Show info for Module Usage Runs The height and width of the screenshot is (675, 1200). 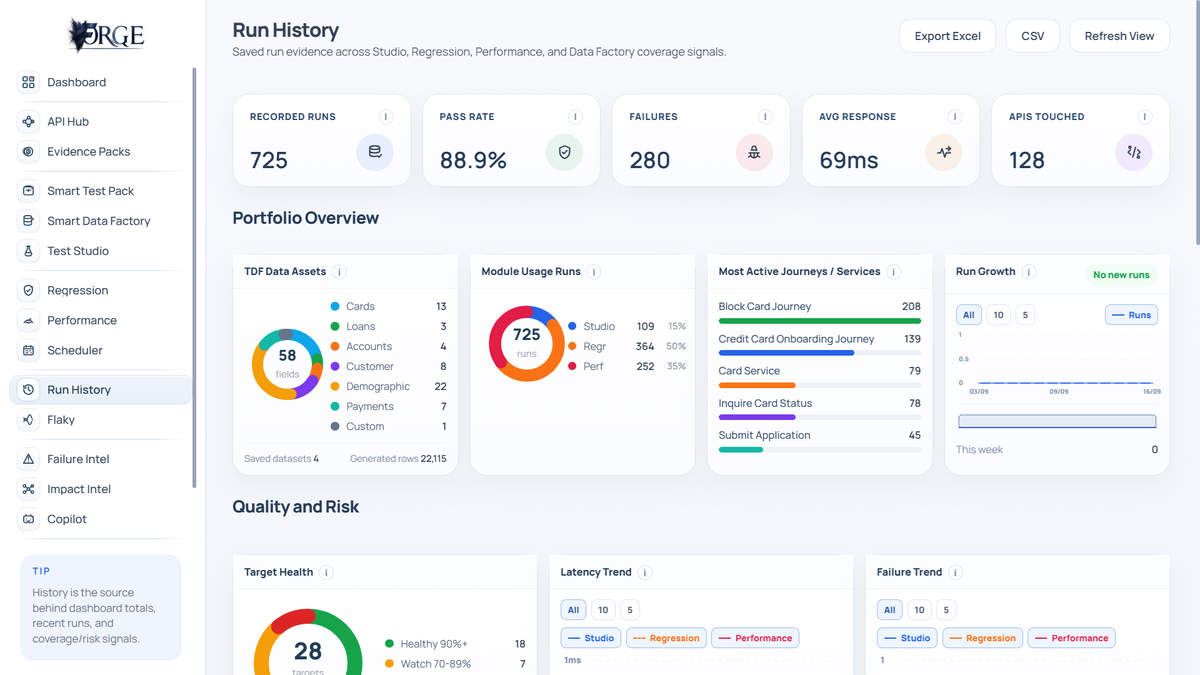tap(594, 272)
